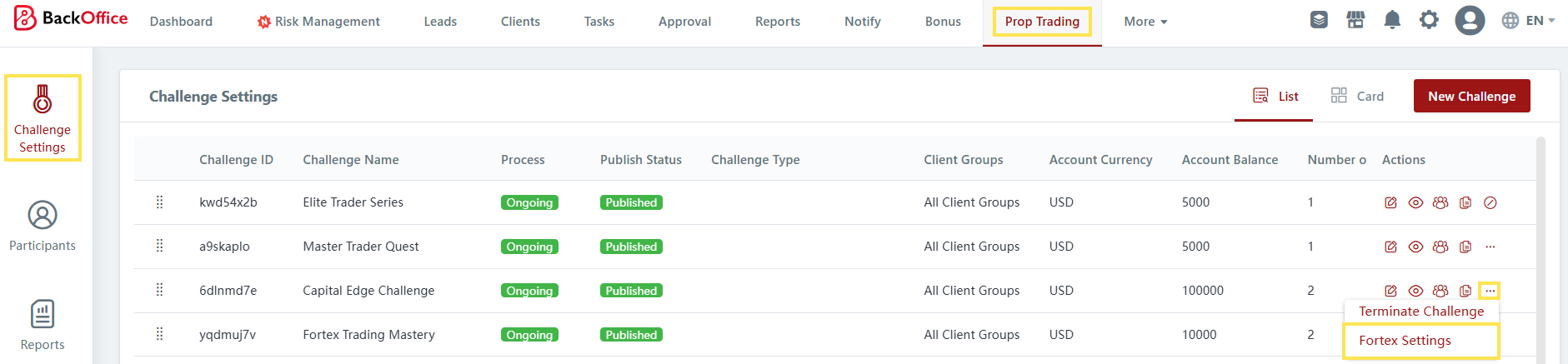Switch to Card view
The image size is (1568, 364).
pyautogui.click(x=1357, y=97)
